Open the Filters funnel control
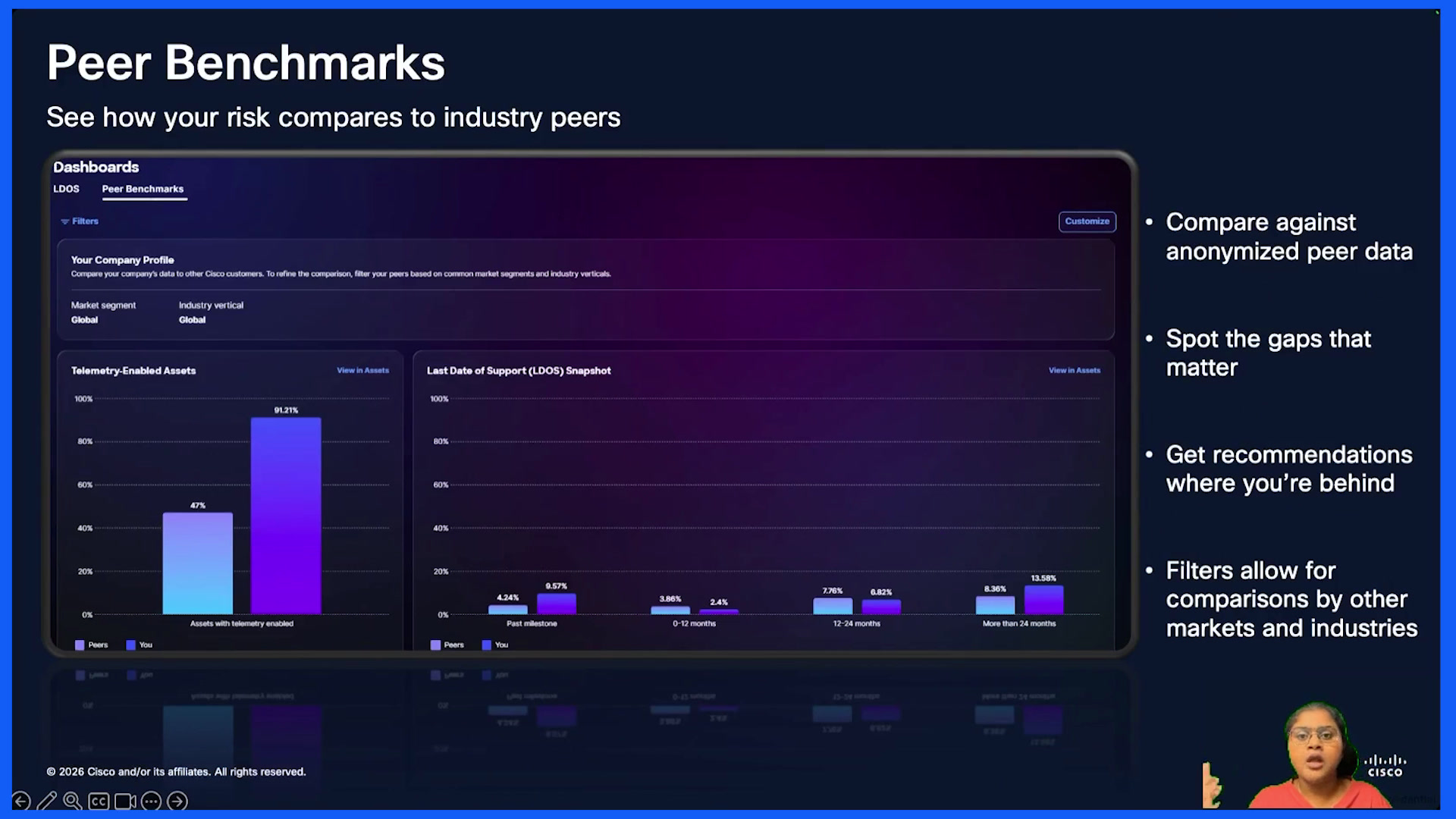This screenshot has height=819, width=1456. (x=80, y=221)
